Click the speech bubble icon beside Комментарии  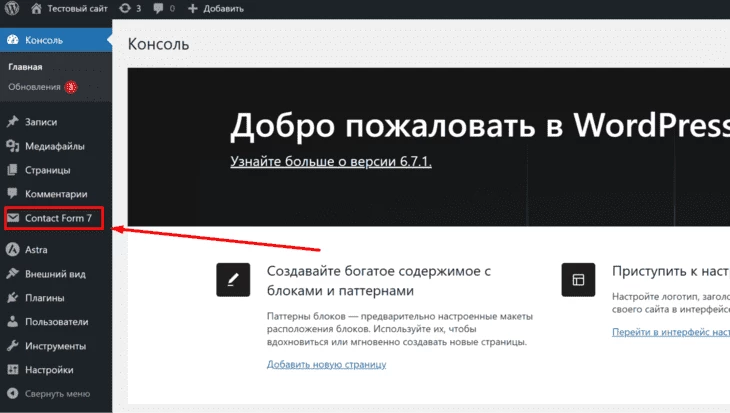[13, 194]
